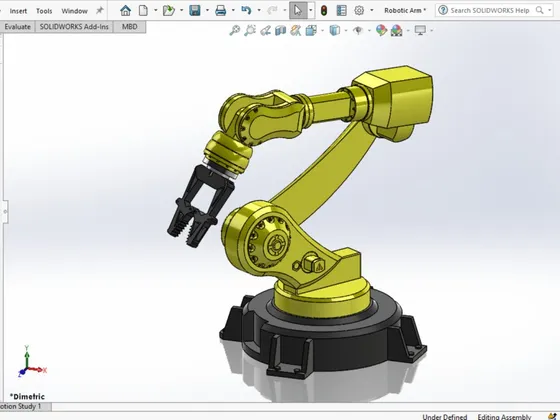
Task: Click the X axis of triad
Action: 38,370
